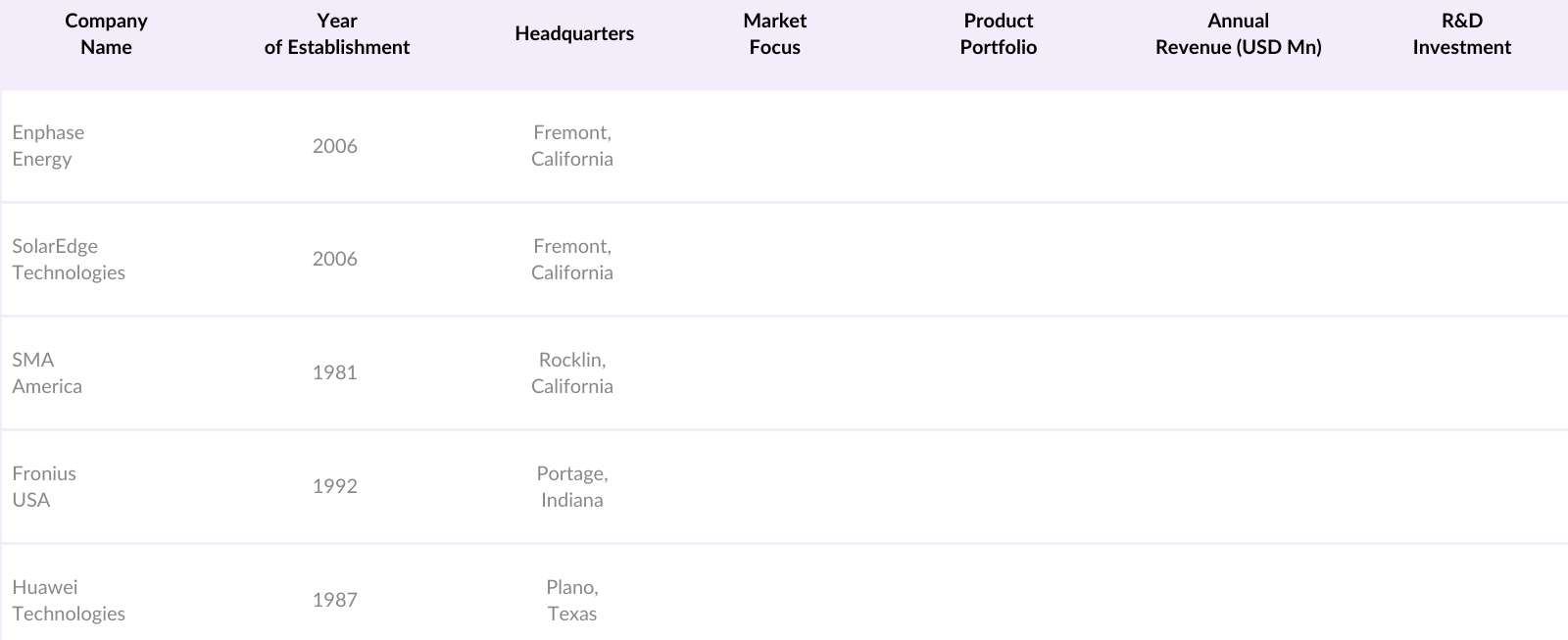Click the 1987 establishment year cell
This screenshot has height=640, width=1568.
pyautogui.click(x=335, y=600)
